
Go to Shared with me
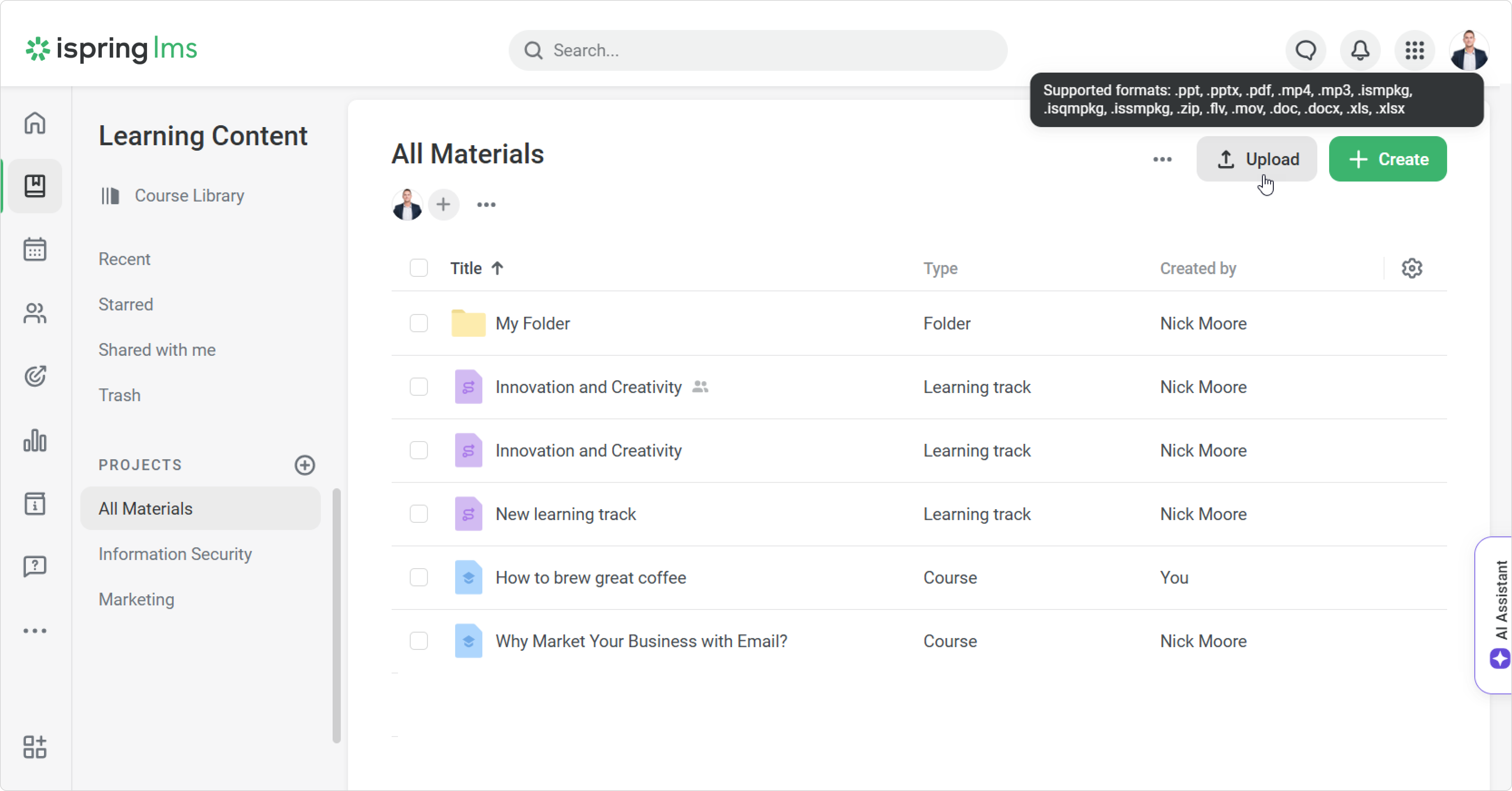click(x=157, y=350)
